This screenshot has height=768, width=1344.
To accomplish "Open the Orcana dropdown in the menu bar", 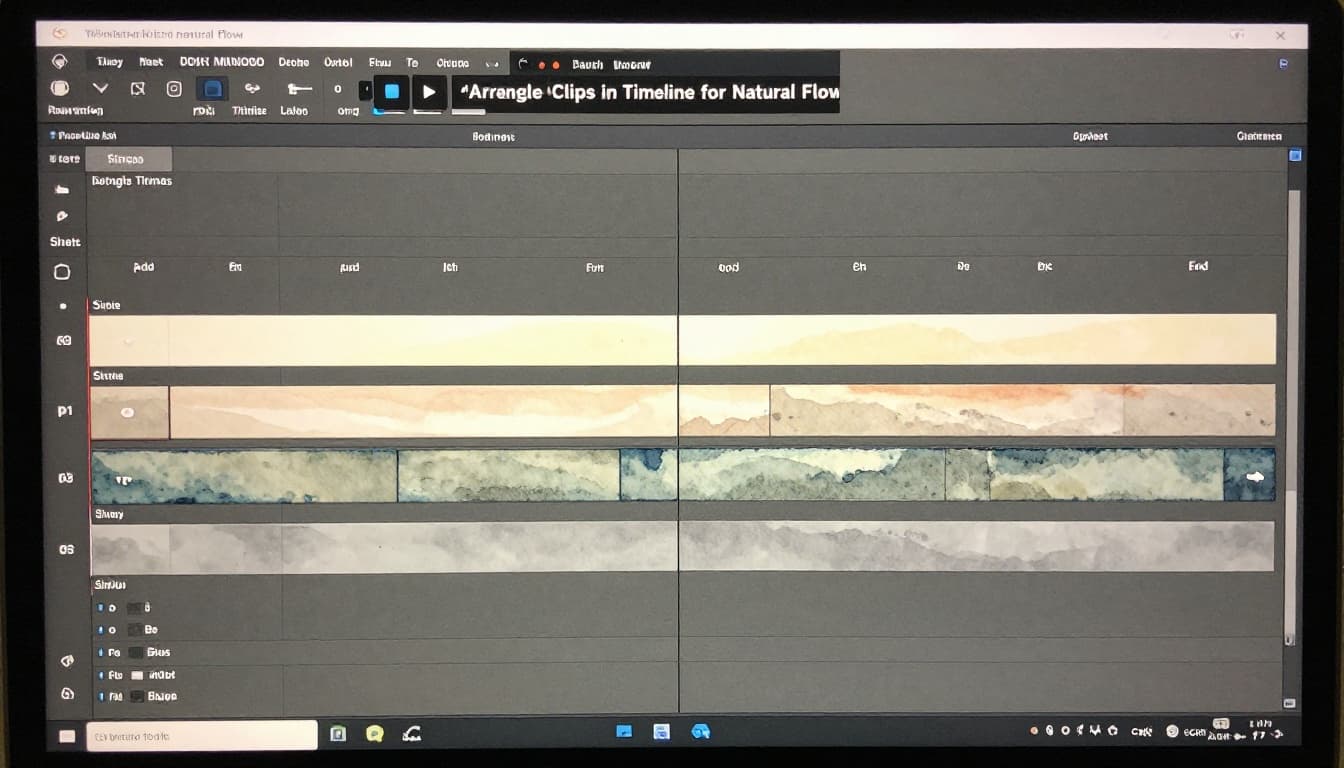I will click(455, 63).
